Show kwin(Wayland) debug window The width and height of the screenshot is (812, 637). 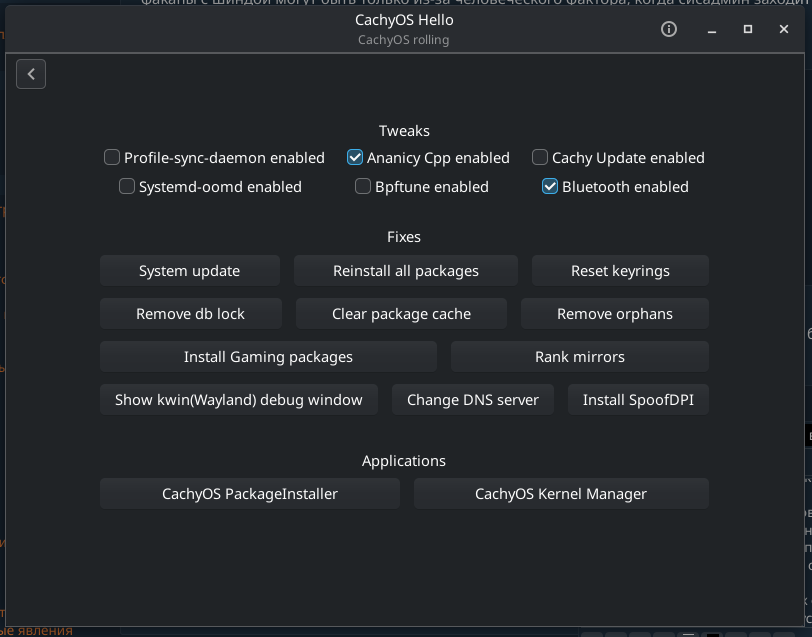(238, 399)
